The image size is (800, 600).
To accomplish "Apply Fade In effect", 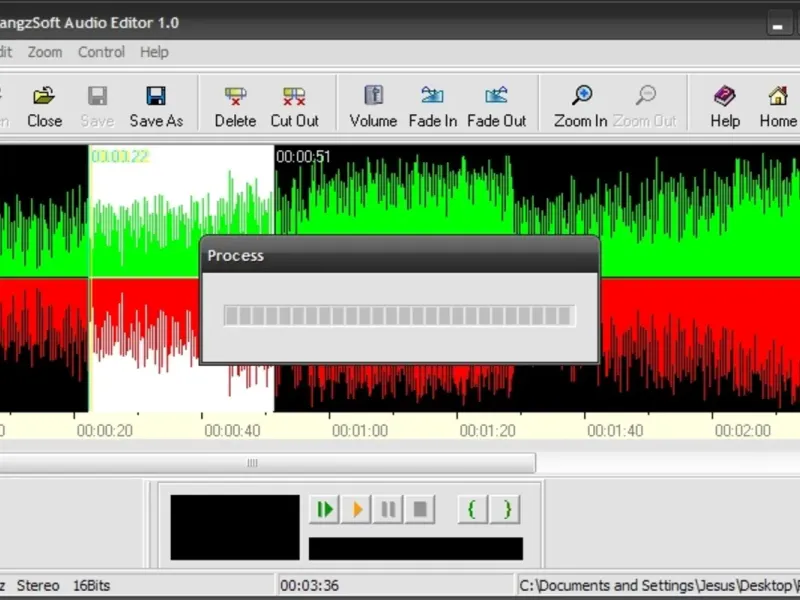I will tap(433, 107).
